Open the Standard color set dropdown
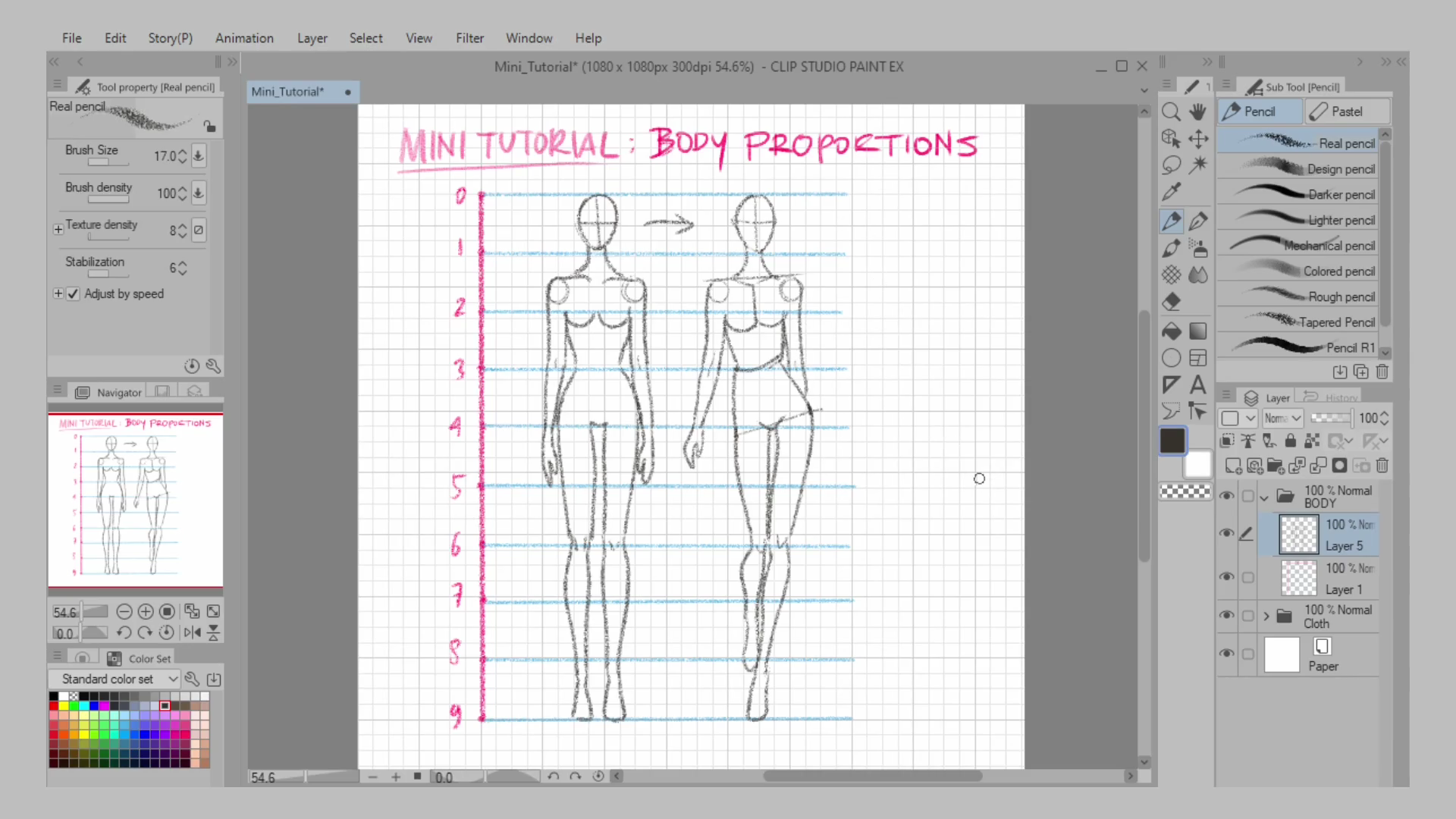Screen dimensions: 1456x819 114,679
